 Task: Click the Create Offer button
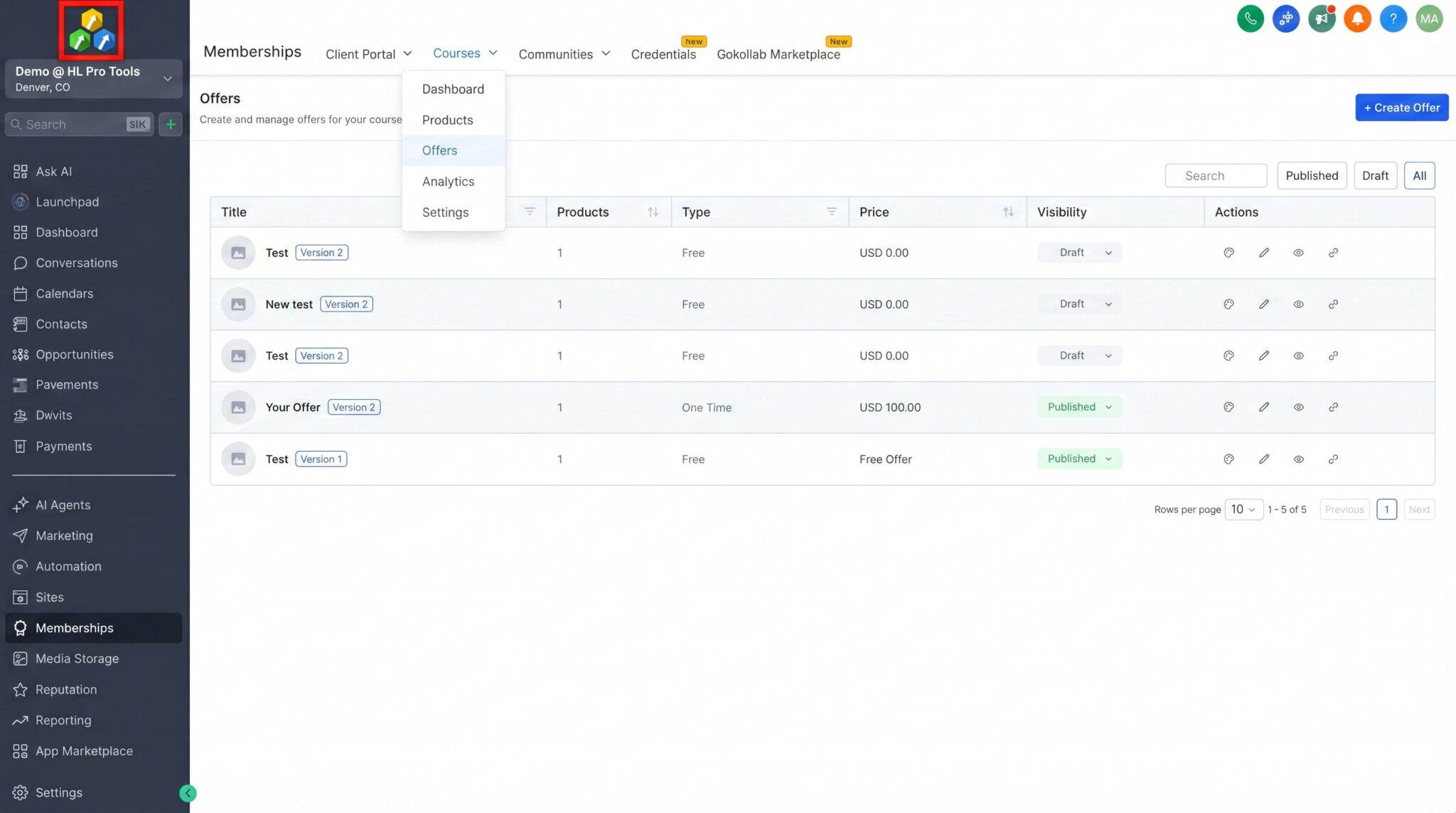click(1401, 107)
